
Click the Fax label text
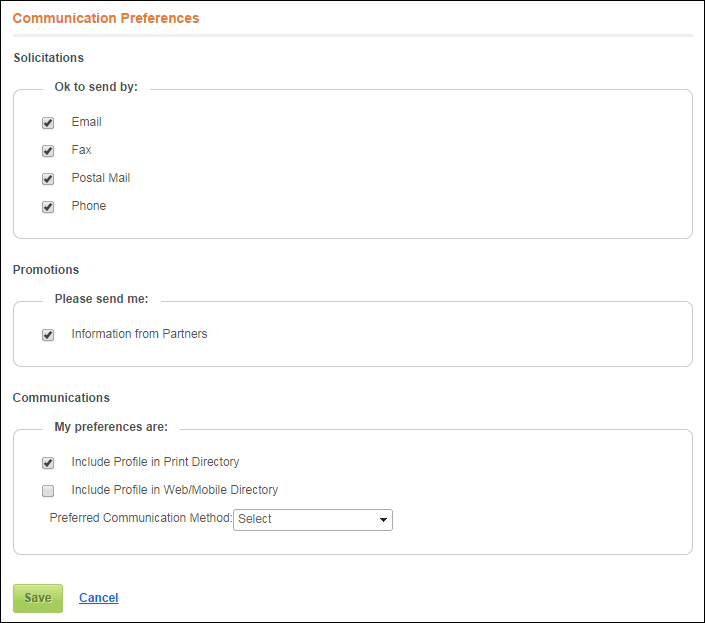[x=81, y=150]
